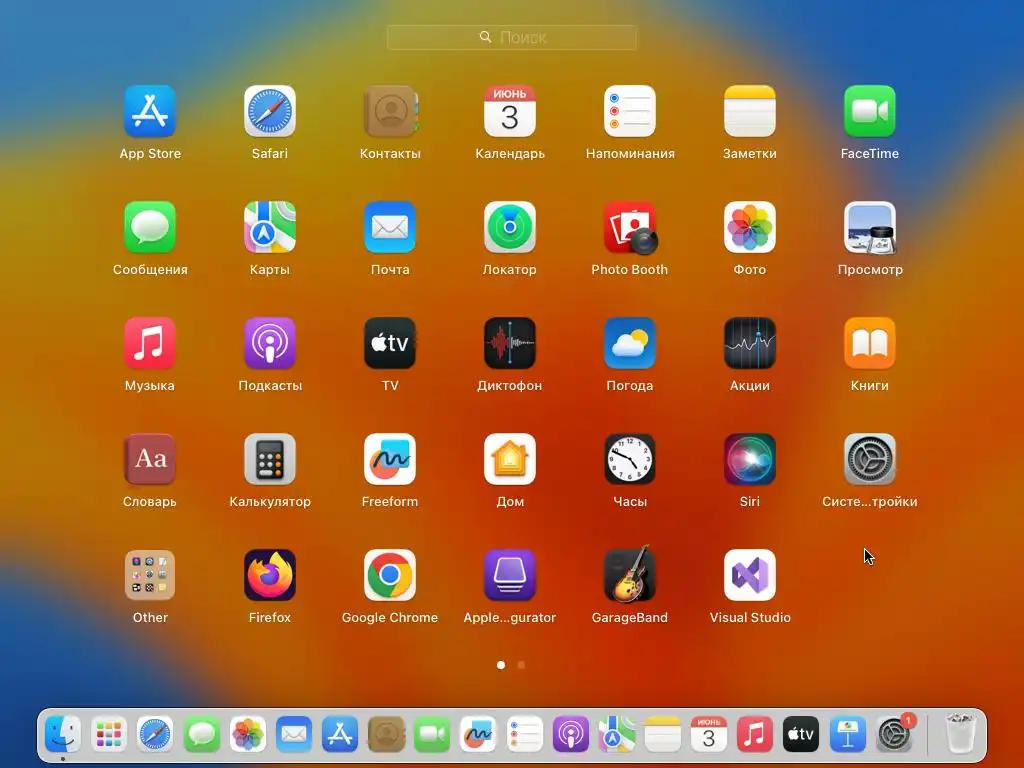The width and height of the screenshot is (1024, 768).
Task: Launch the Firefox browser
Action: tap(270, 575)
